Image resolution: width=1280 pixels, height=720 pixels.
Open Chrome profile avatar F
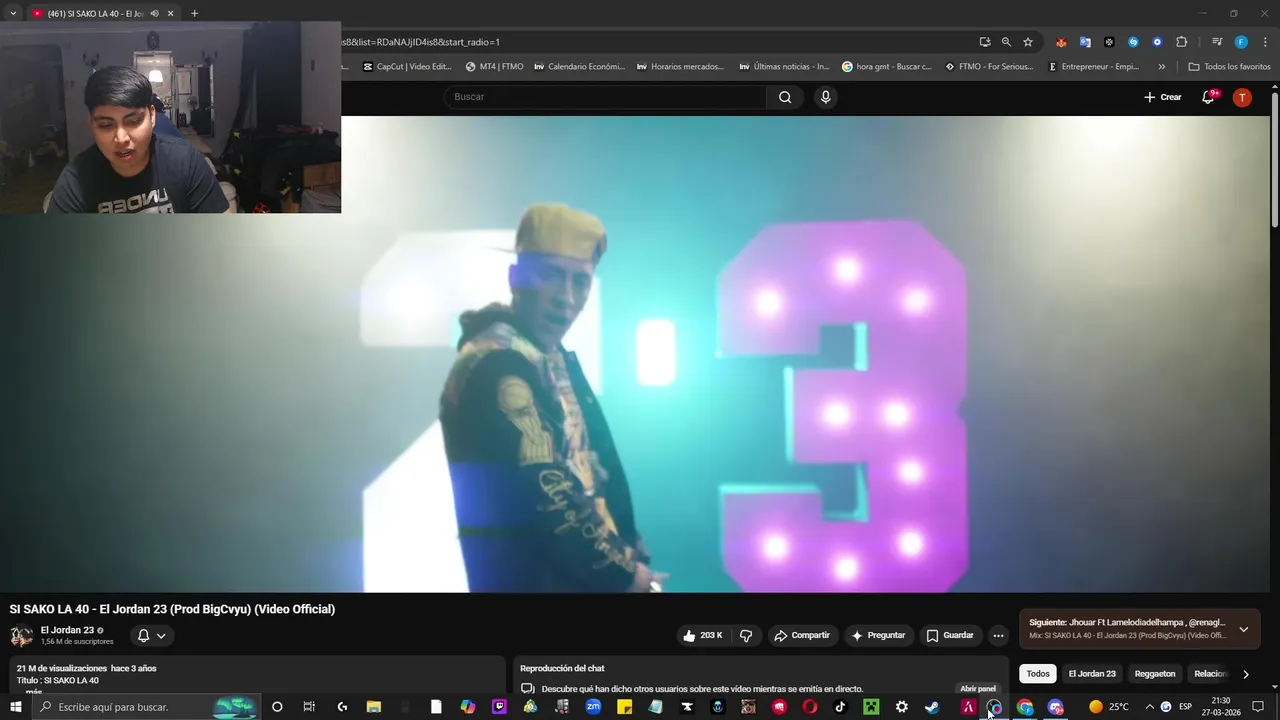[1241, 42]
